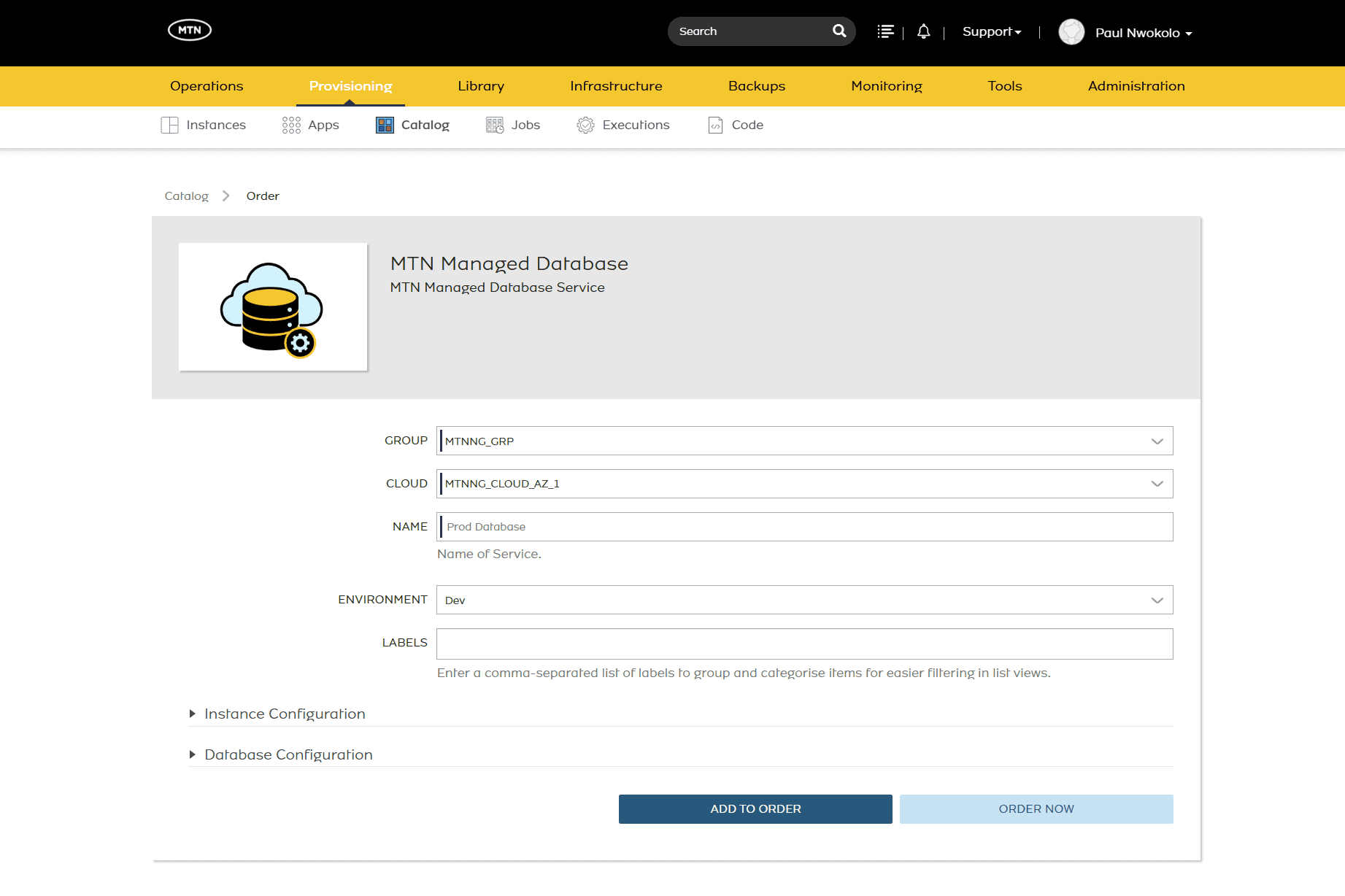
Task: Click the Order breadcrumb text
Action: (263, 196)
